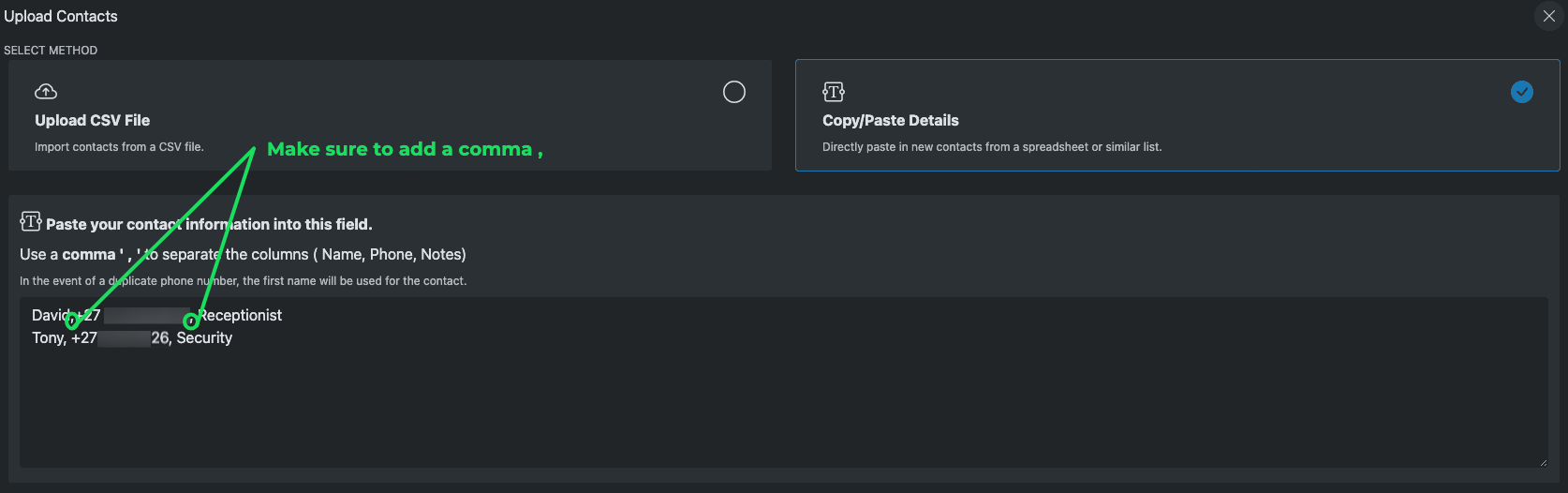Click the 'SELECT METHOD' label
This screenshot has height=493, width=1568.
[x=51, y=51]
